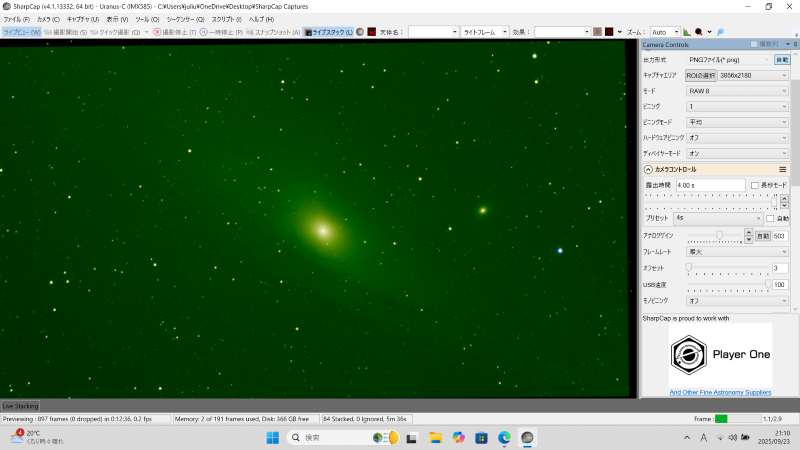800x450 pixels.
Task: Click the histogram icon next to zoom
Action: pyautogui.click(x=689, y=32)
